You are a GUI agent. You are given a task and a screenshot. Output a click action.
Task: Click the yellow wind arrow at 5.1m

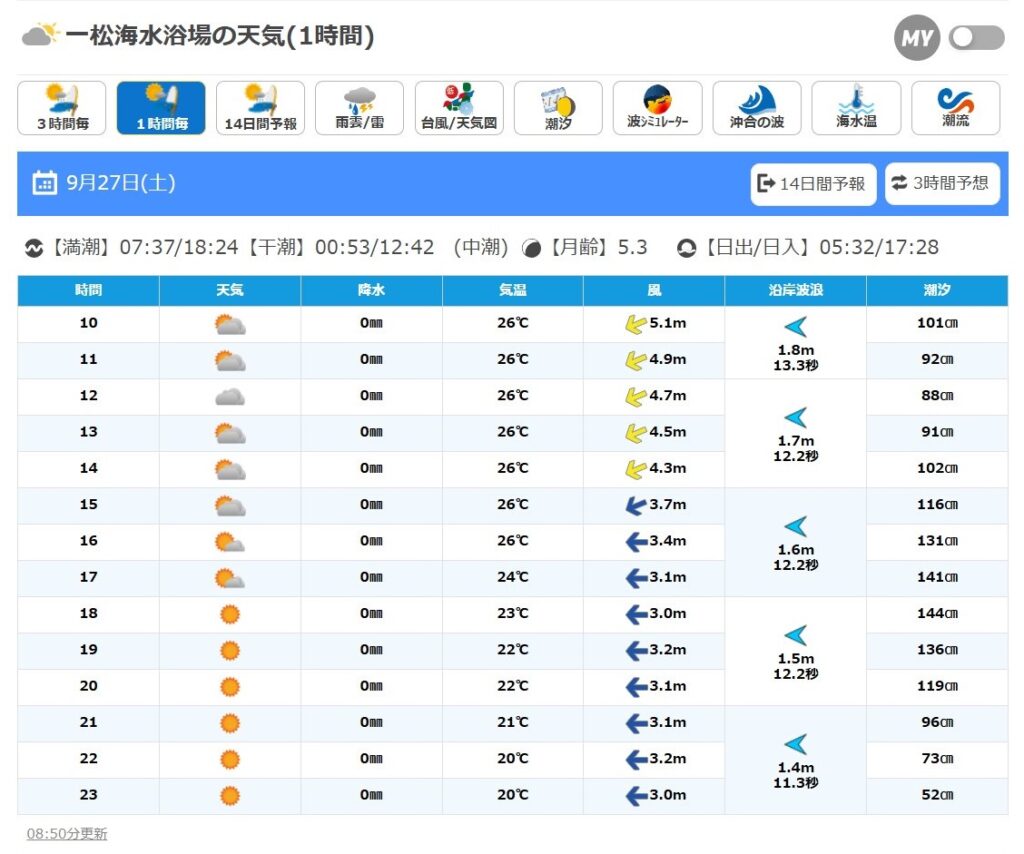coord(635,324)
